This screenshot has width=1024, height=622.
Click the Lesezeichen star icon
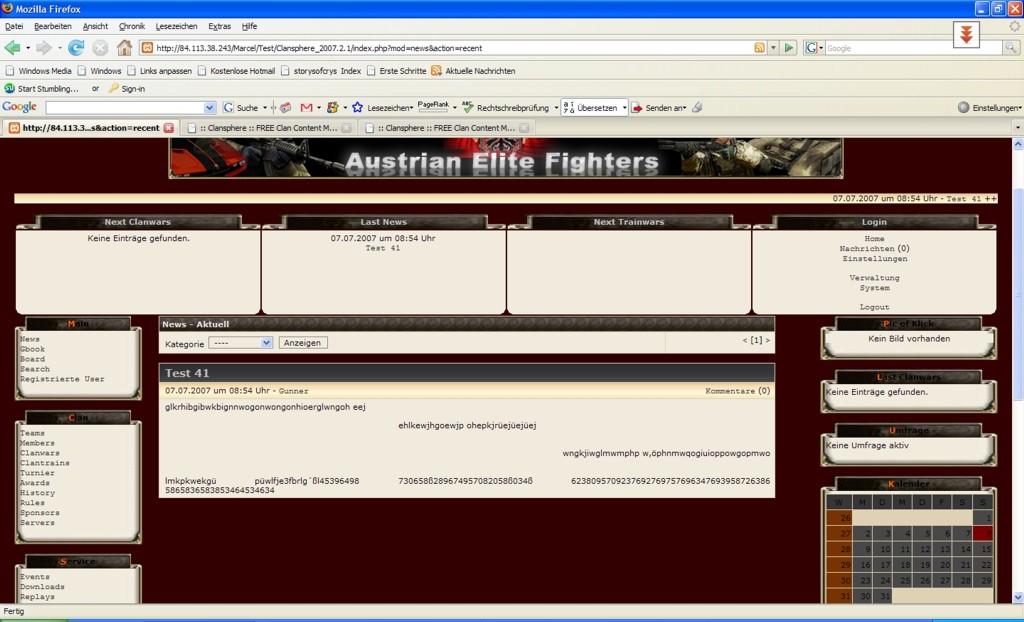(357, 108)
